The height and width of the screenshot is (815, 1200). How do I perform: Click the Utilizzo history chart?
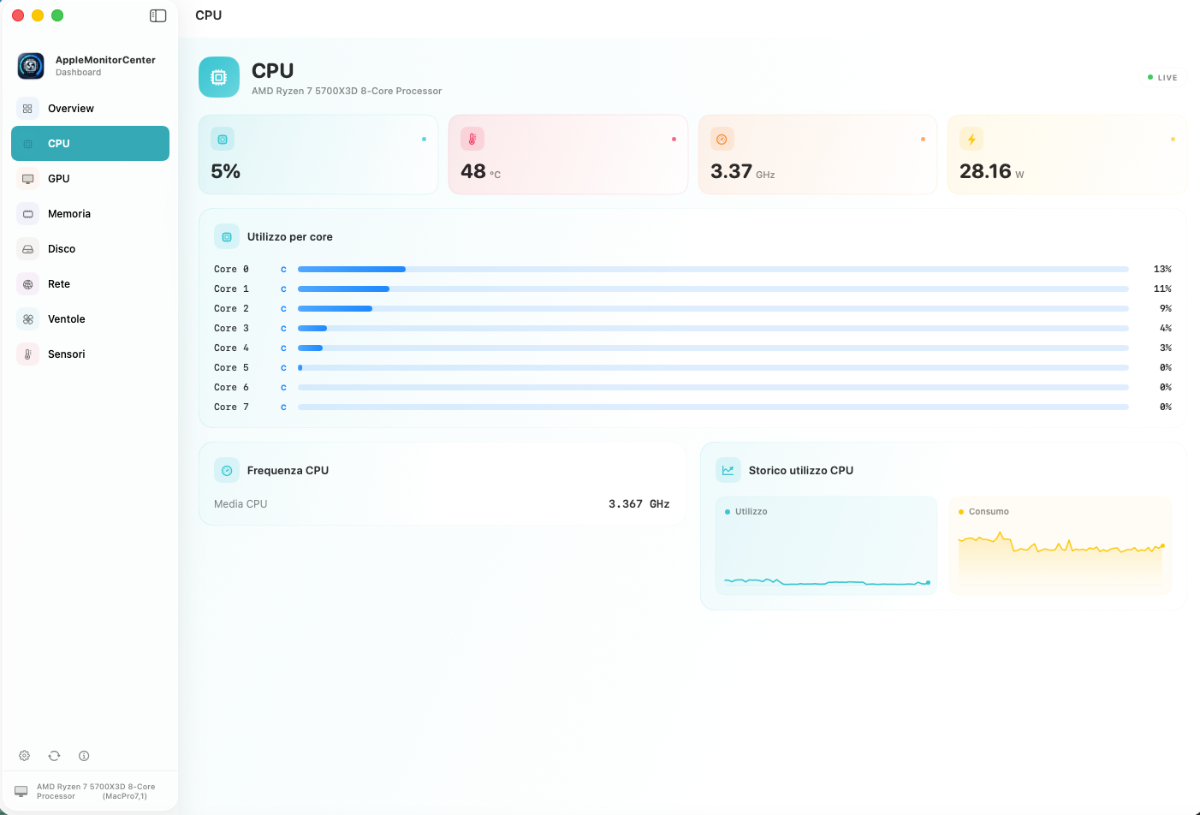827,545
